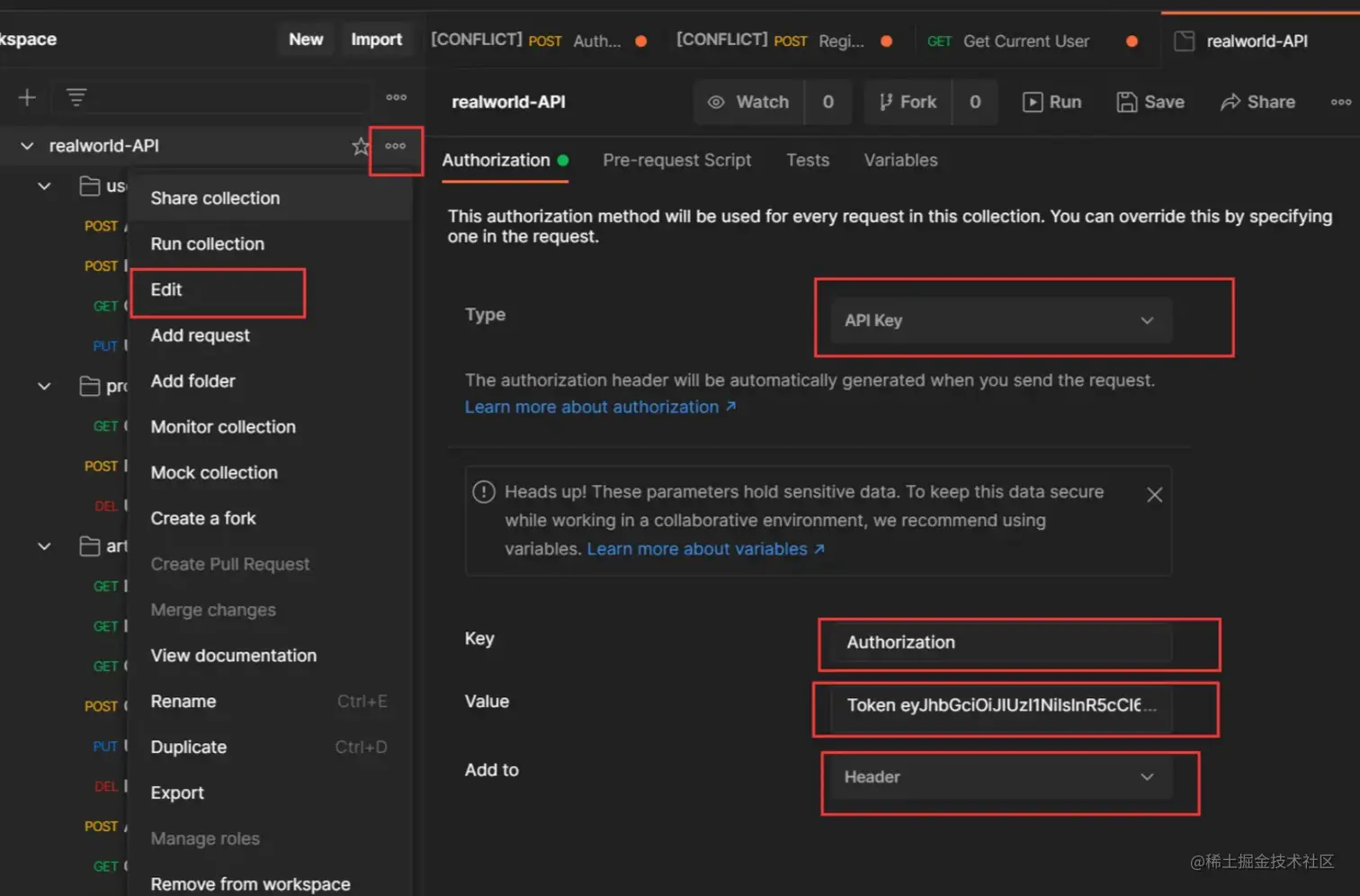Select Add request in context menu

point(270,336)
